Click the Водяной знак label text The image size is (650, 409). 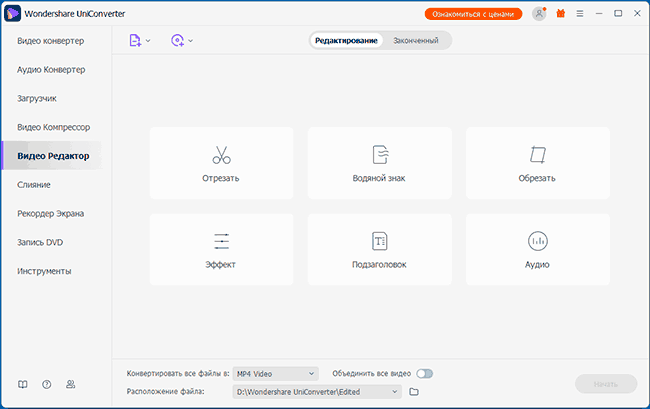[379, 178]
